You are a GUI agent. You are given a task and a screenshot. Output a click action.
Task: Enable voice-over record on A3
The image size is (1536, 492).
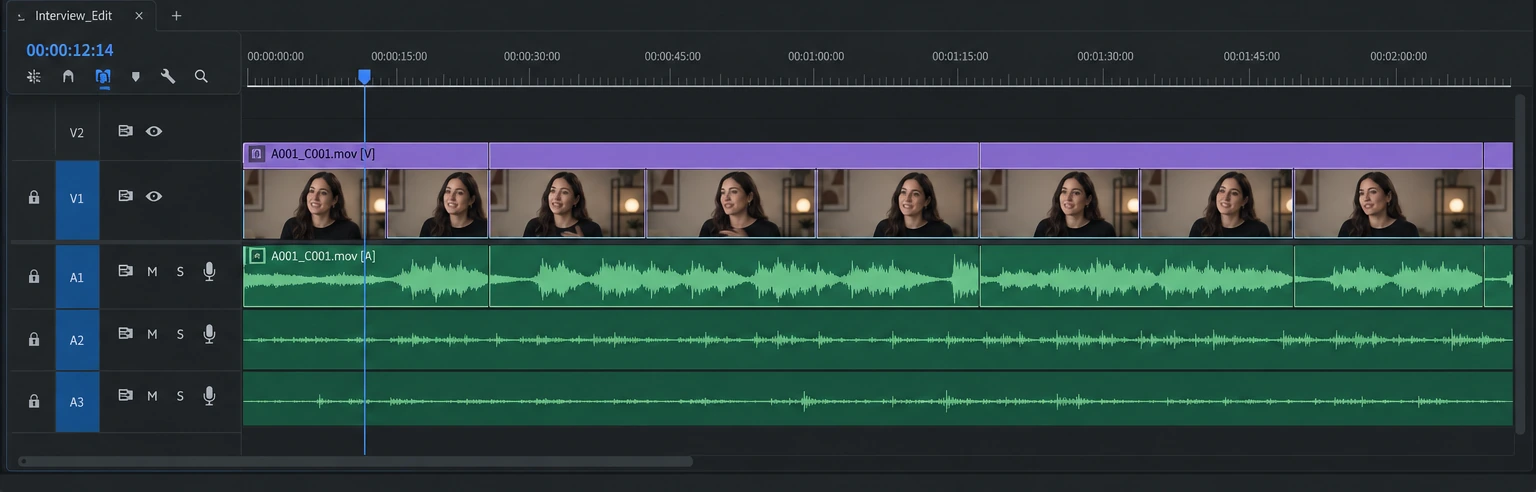click(x=209, y=396)
